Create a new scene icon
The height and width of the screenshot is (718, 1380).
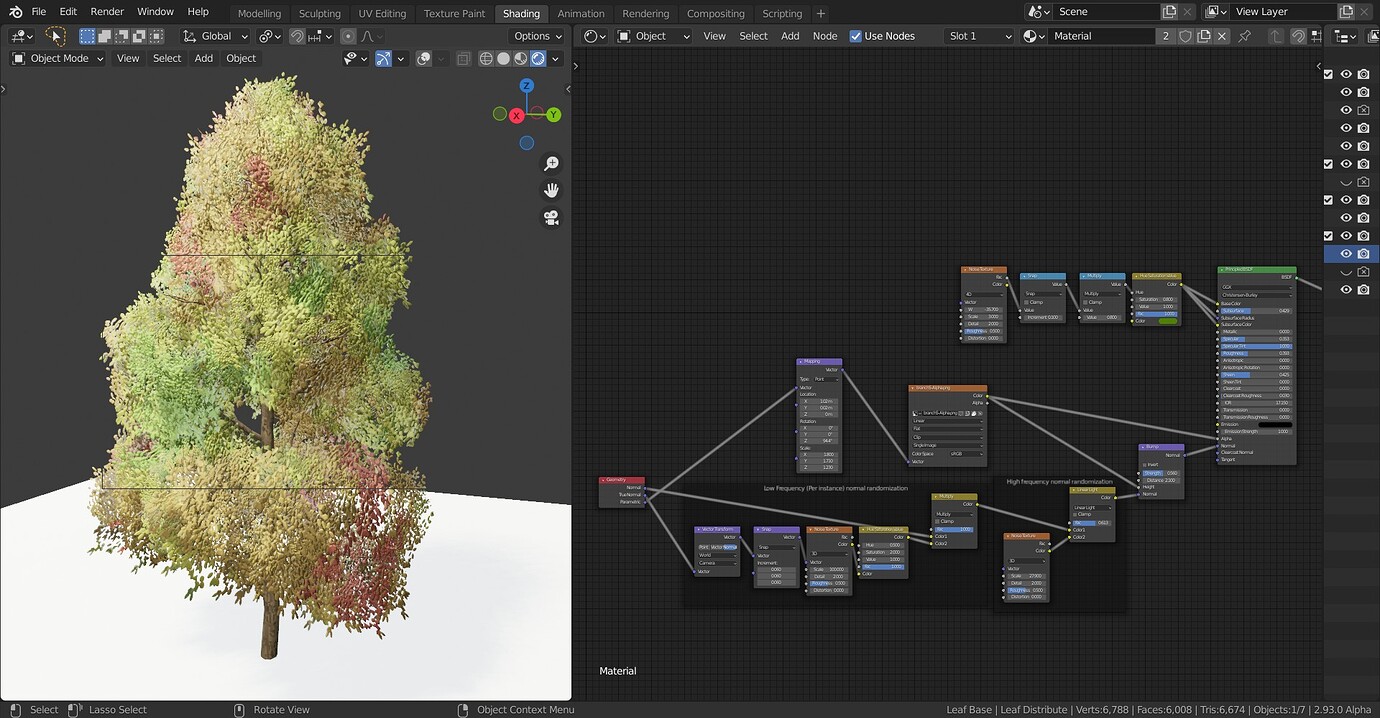(x=1170, y=12)
